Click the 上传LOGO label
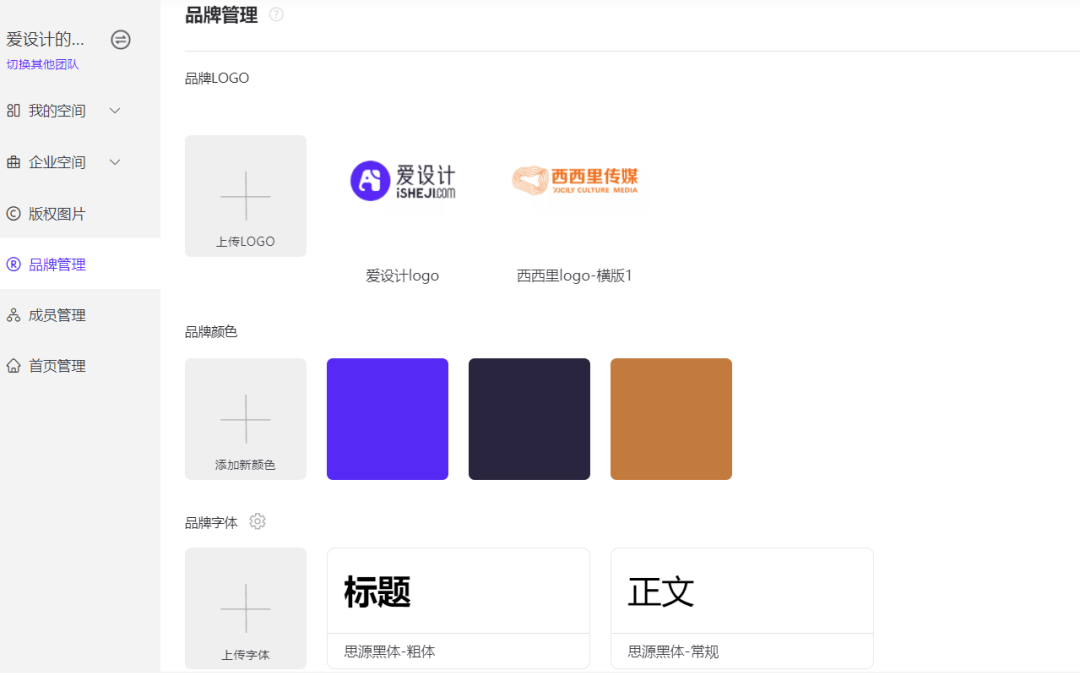Viewport: 1080px width, 676px height. (x=245, y=241)
